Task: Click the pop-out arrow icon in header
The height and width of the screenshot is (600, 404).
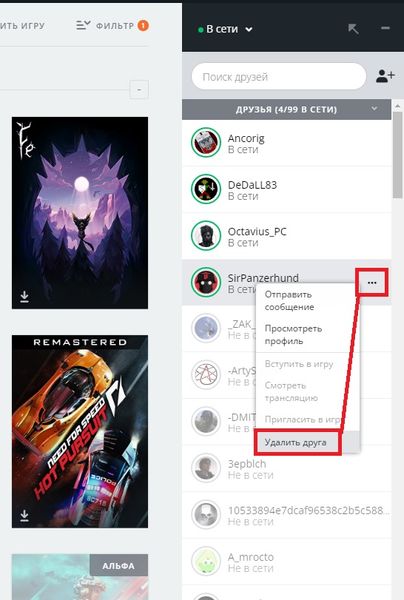Action: (x=353, y=28)
